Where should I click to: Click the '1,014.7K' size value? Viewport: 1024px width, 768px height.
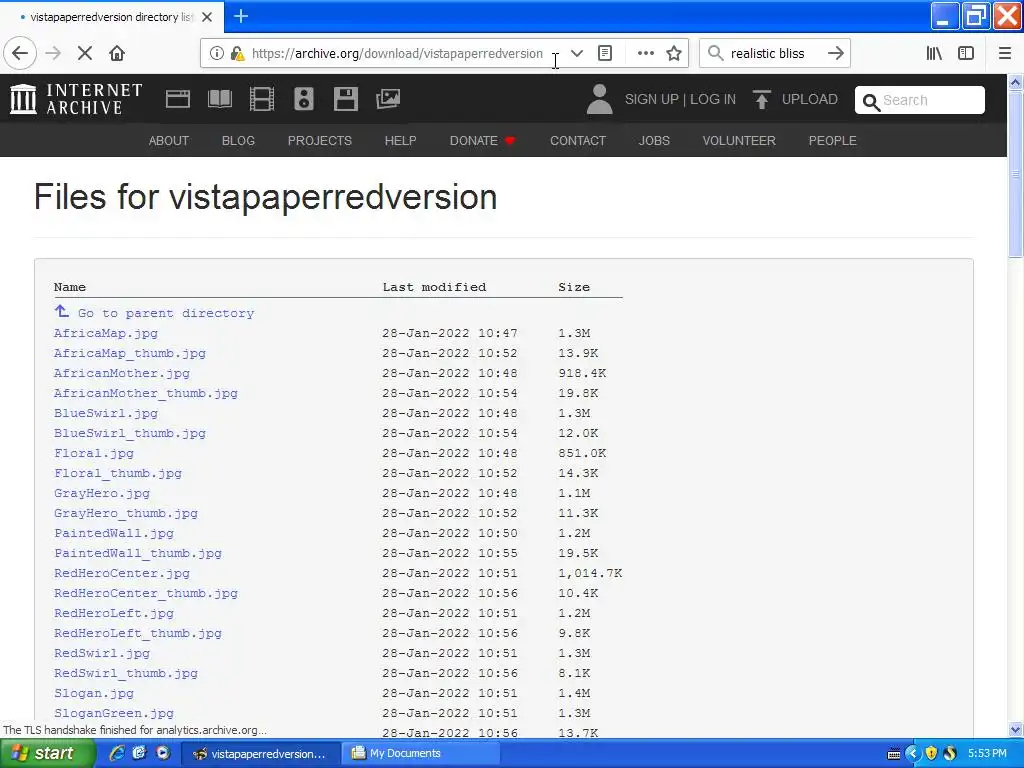tap(590, 573)
